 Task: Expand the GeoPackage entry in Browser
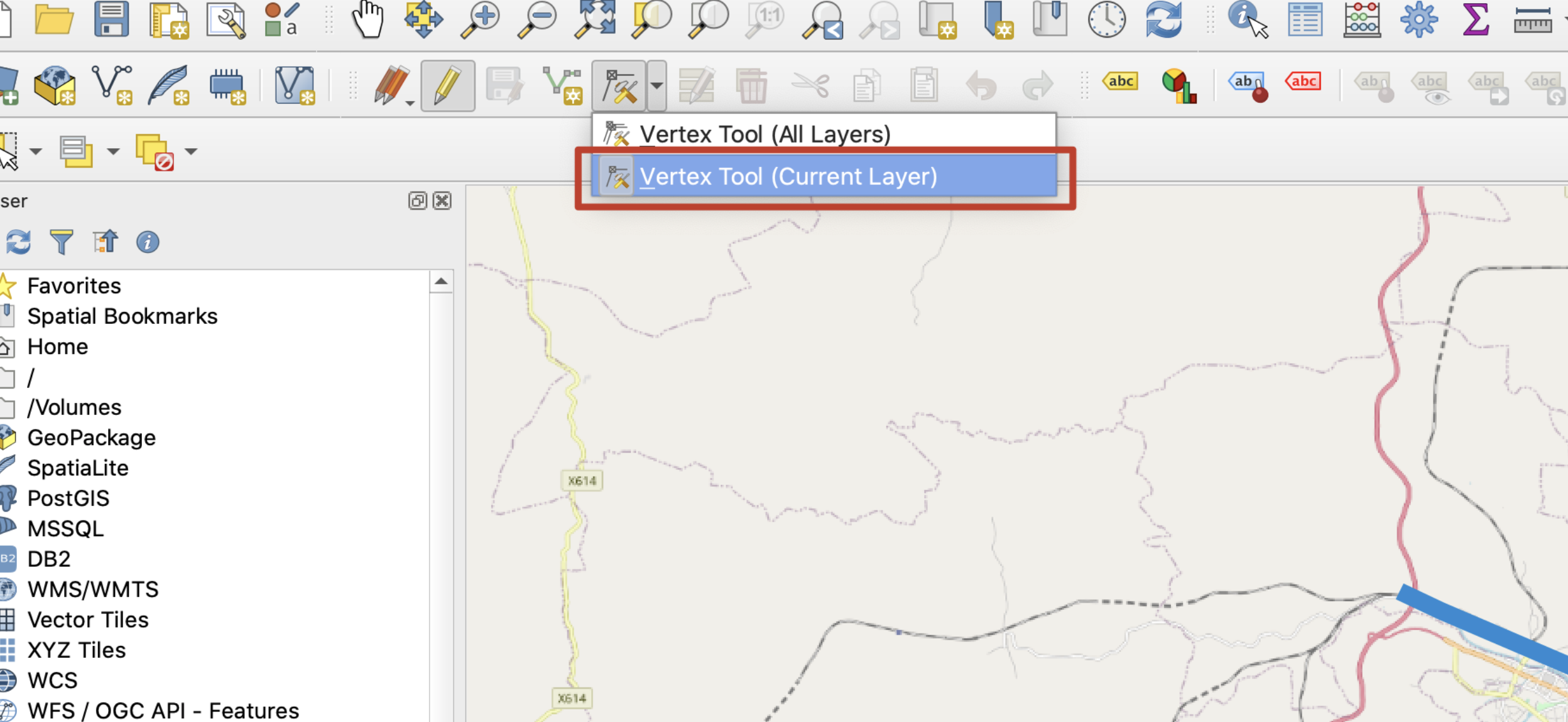(91, 438)
